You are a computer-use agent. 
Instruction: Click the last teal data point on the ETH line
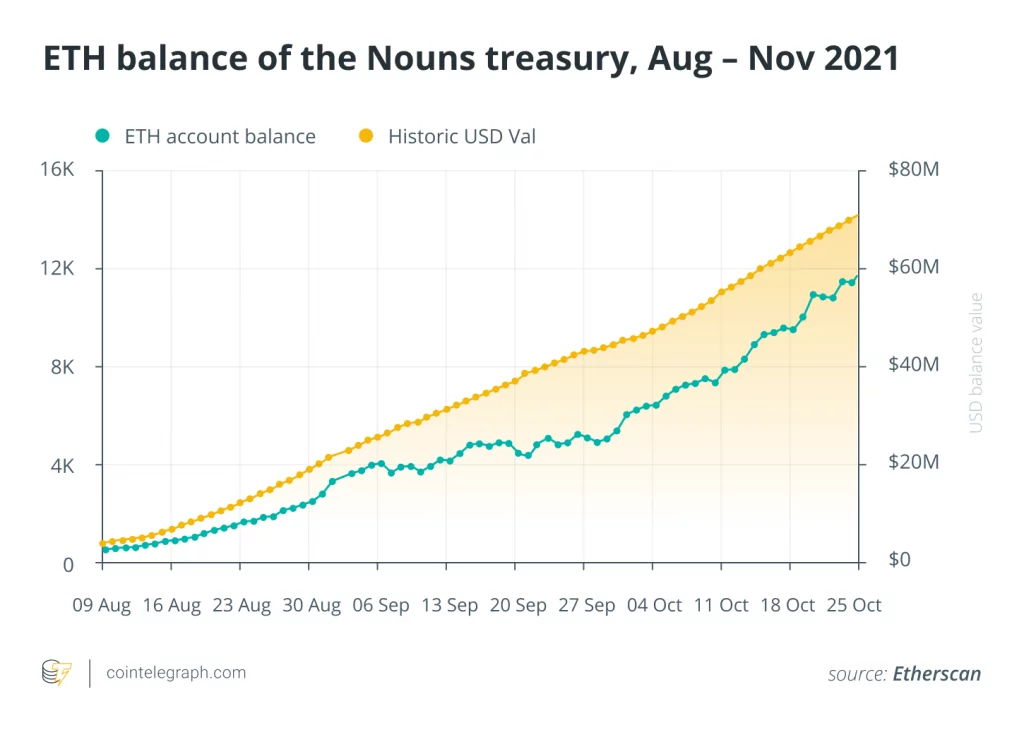[856, 278]
